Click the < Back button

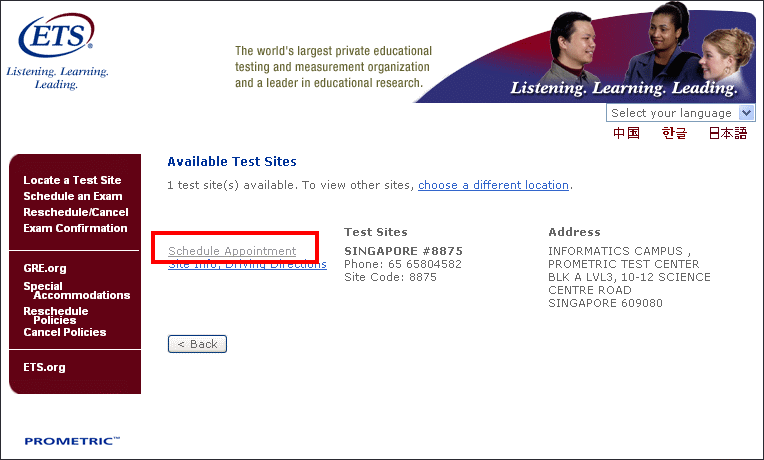click(x=197, y=344)
